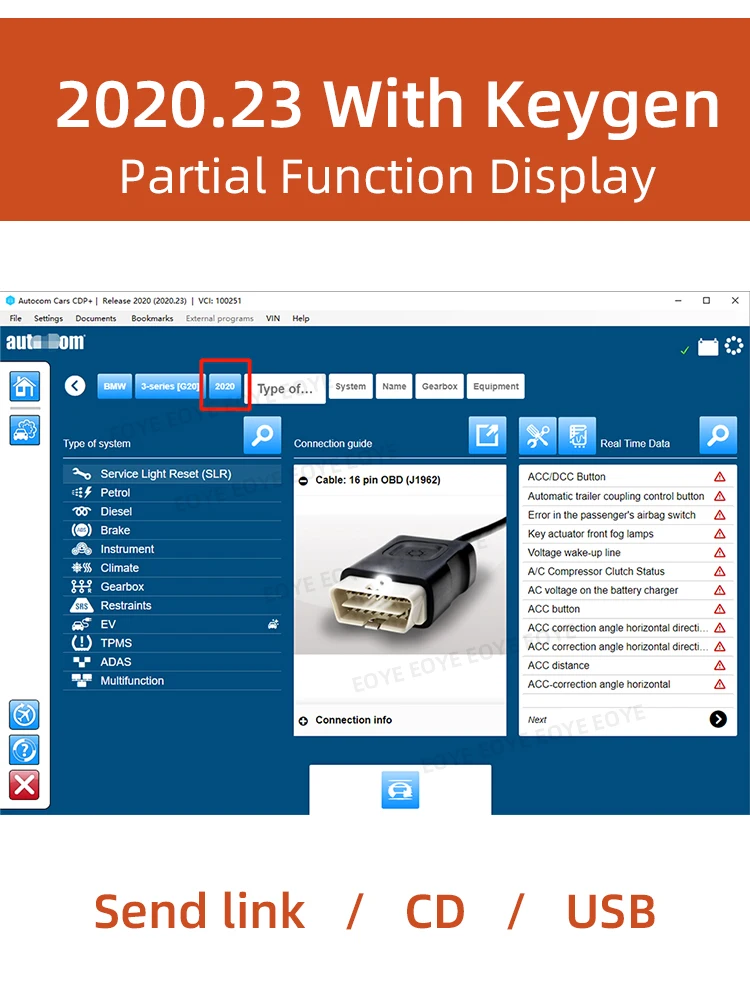Click the 3-series [G20] breadcrumb button
This screenshot has height=1000, width=750.
(x=170, y=386)
